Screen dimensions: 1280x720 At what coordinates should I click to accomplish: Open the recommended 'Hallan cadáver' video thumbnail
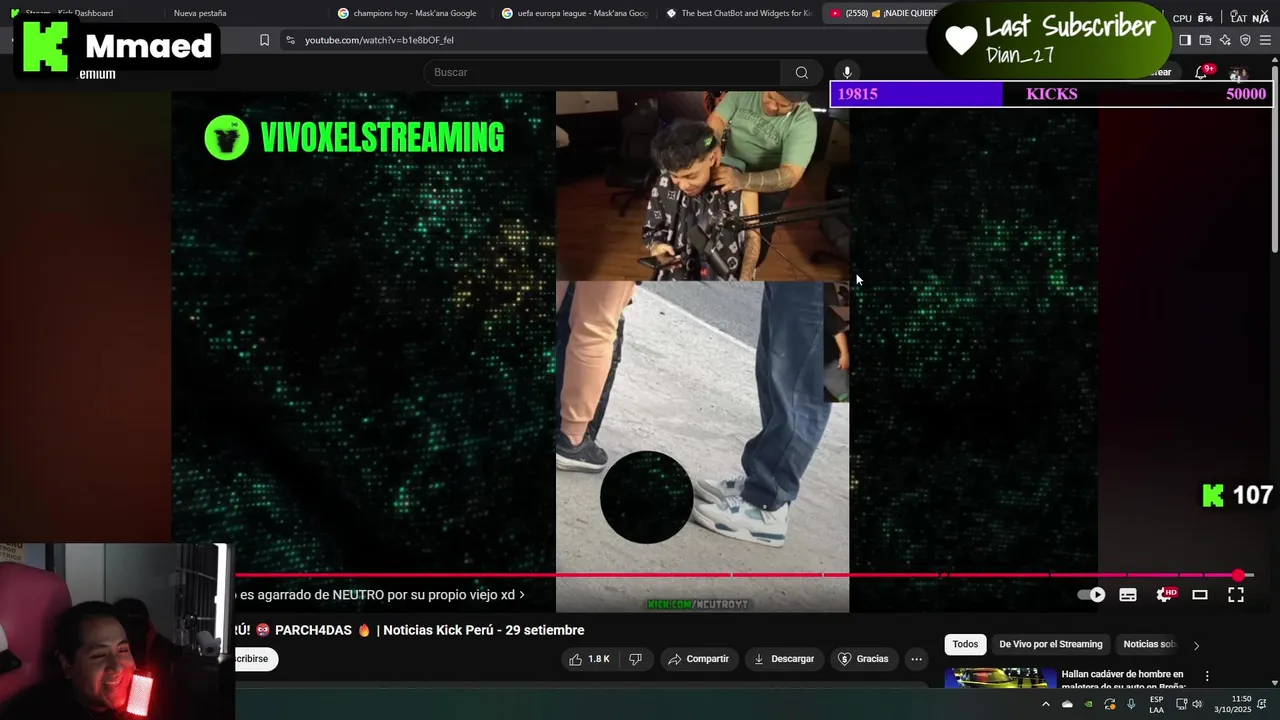1000,679
